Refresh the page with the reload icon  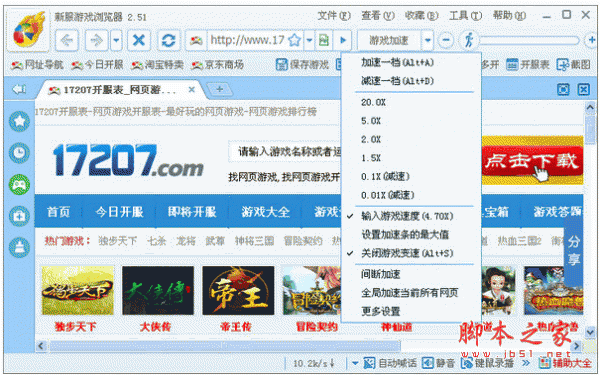tap(168, 40)
